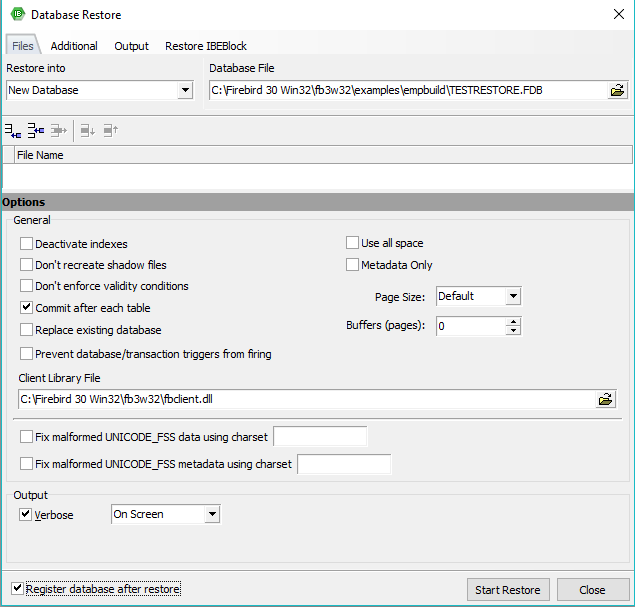This screenshot has height=607, width=635.
Task: Click the Client Library File path field
Action: (x=307, y=399)
